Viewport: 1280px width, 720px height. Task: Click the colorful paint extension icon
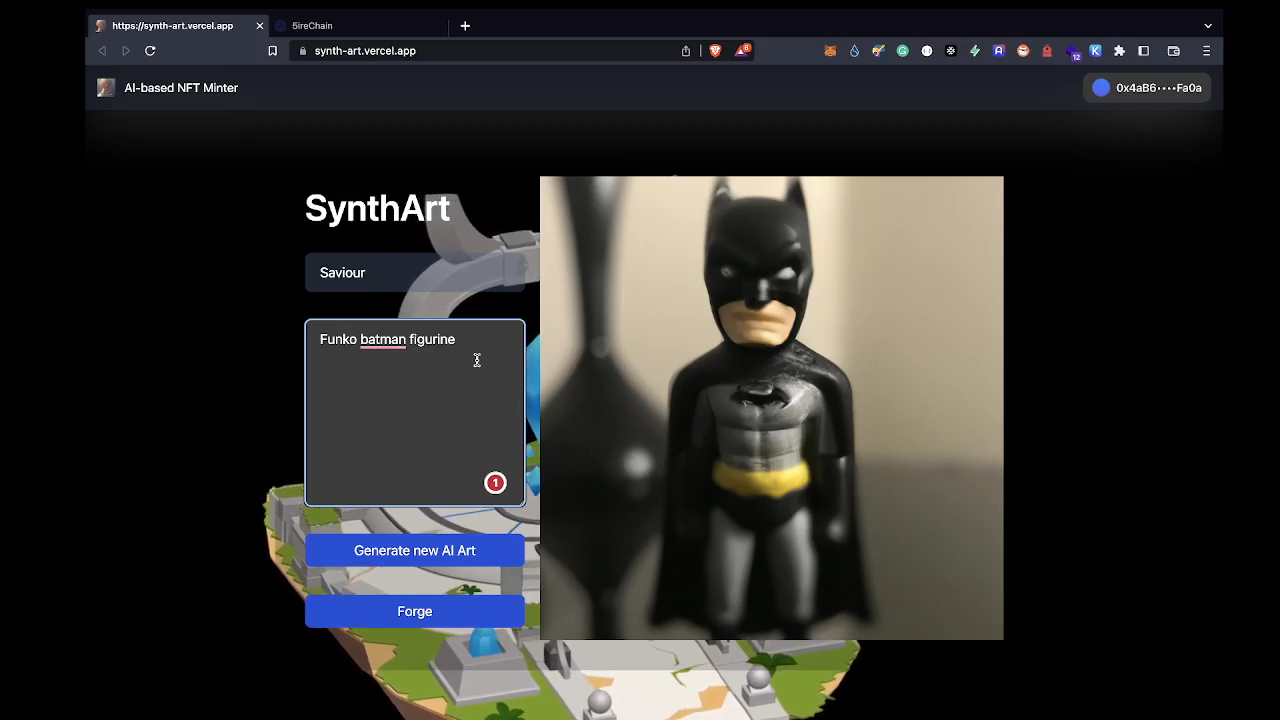[878, 51]
